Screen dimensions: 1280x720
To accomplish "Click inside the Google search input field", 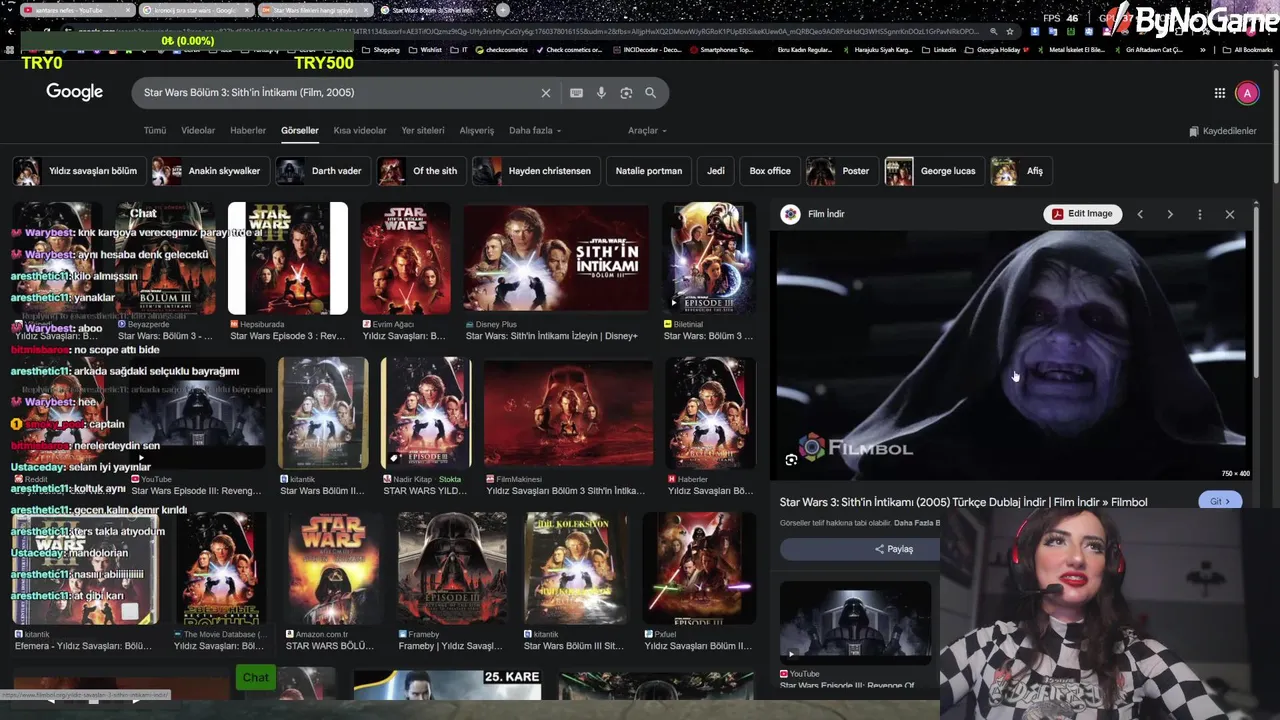I will click(340, 93).
